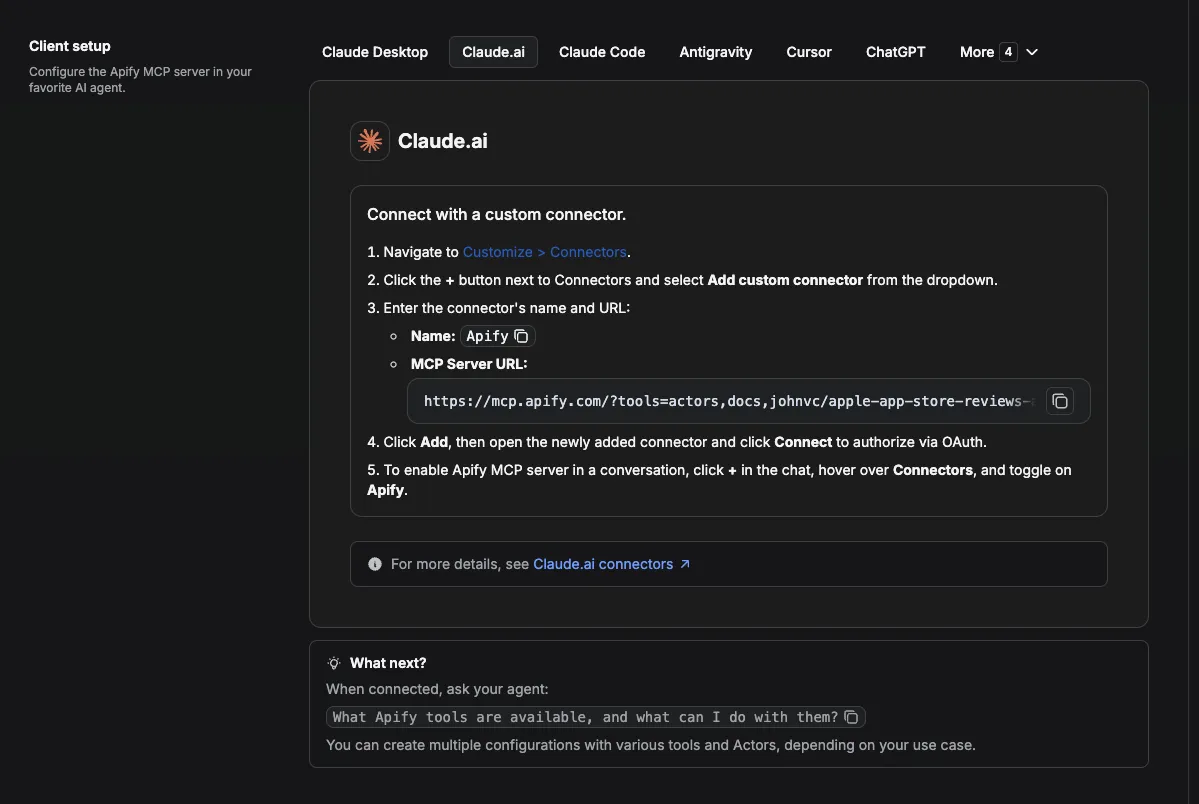This screenshot has height=804, width=1199.
Task: Click the "MCP Server URL:" label
Action: 469,364
